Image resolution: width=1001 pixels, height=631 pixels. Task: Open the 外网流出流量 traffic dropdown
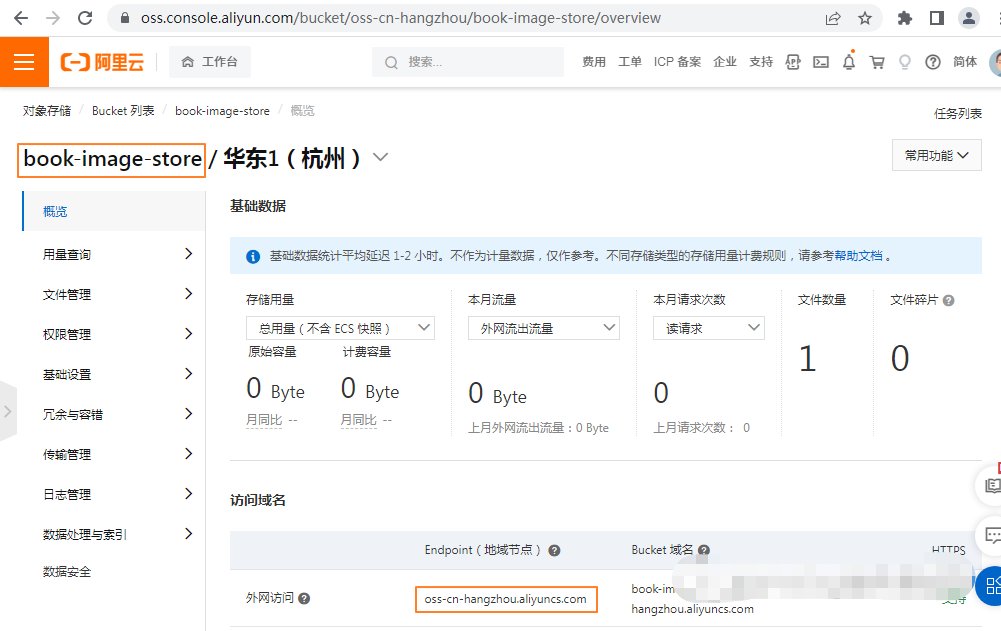pos(543,327)
